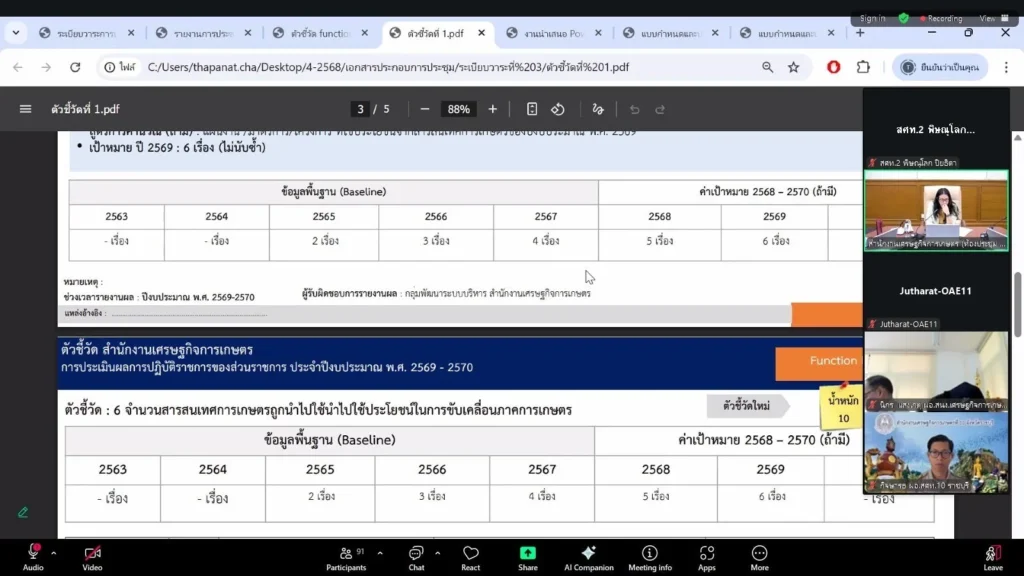
Task: Start screen sharing with Share button
Action: tap(527, 555)
